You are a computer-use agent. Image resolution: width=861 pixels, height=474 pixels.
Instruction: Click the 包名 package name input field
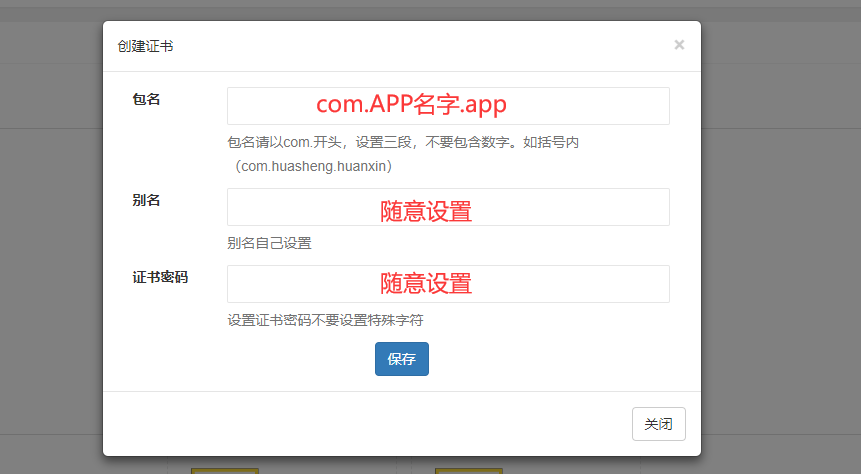pyautogui.click(x=448, y=106)
